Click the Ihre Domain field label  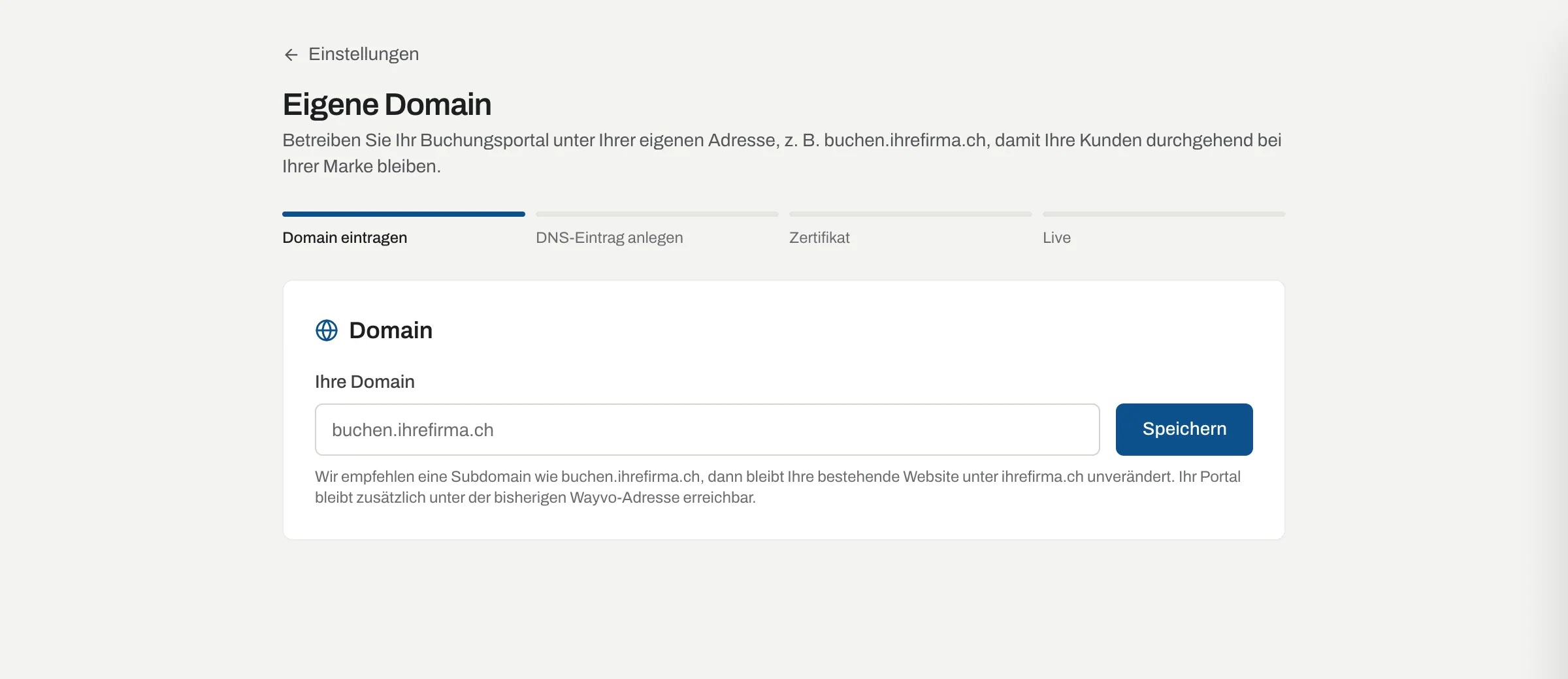tap(365, 381)
